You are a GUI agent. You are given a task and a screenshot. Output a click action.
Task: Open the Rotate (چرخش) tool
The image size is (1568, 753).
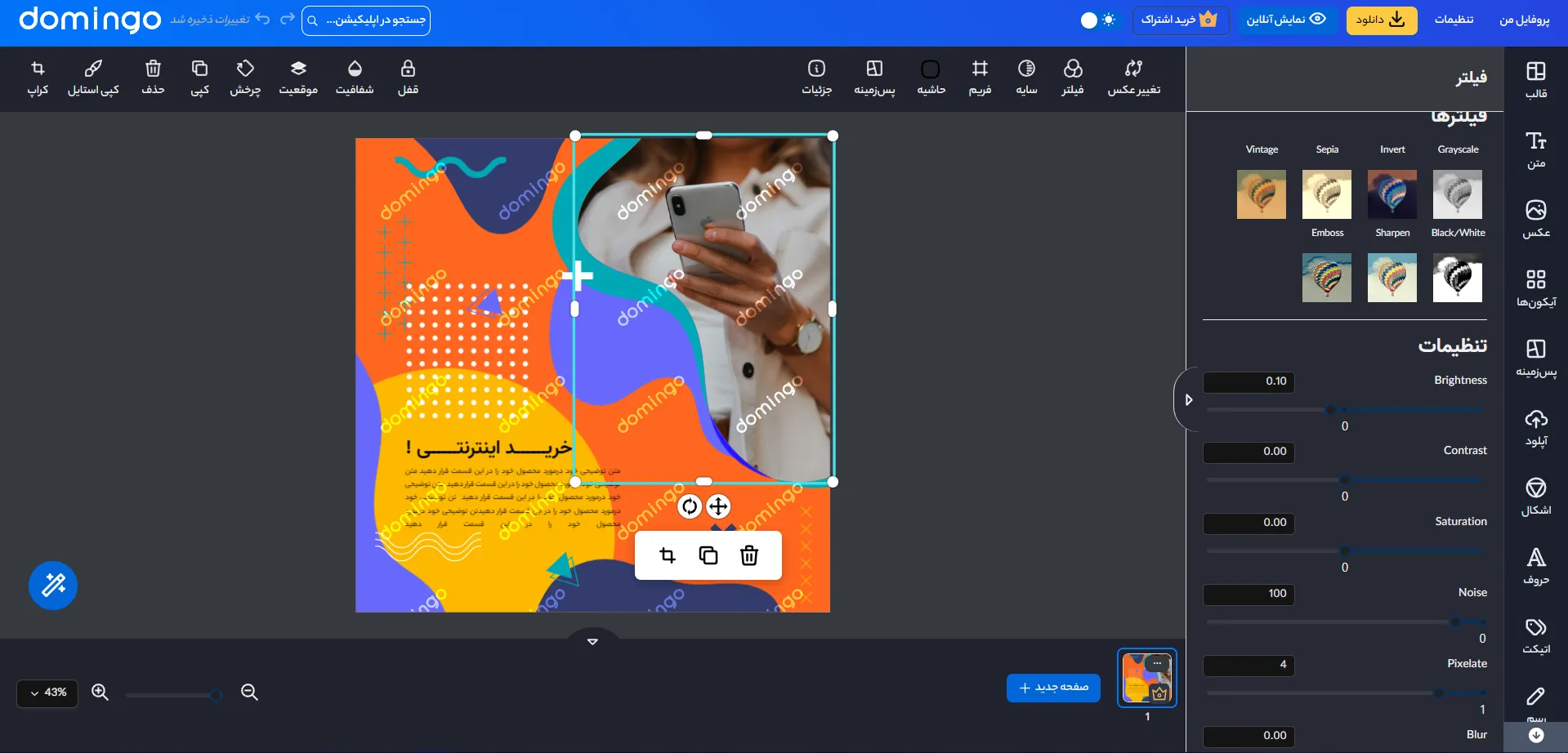[245, 78]
